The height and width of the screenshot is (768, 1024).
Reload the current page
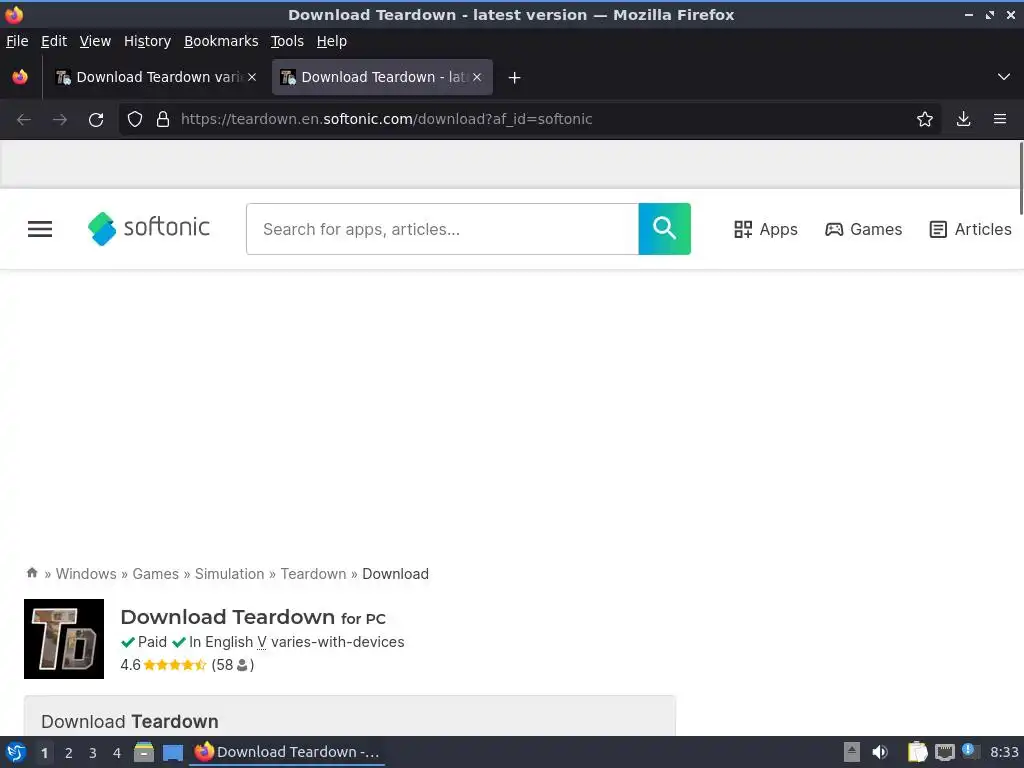tap(96, 120)
